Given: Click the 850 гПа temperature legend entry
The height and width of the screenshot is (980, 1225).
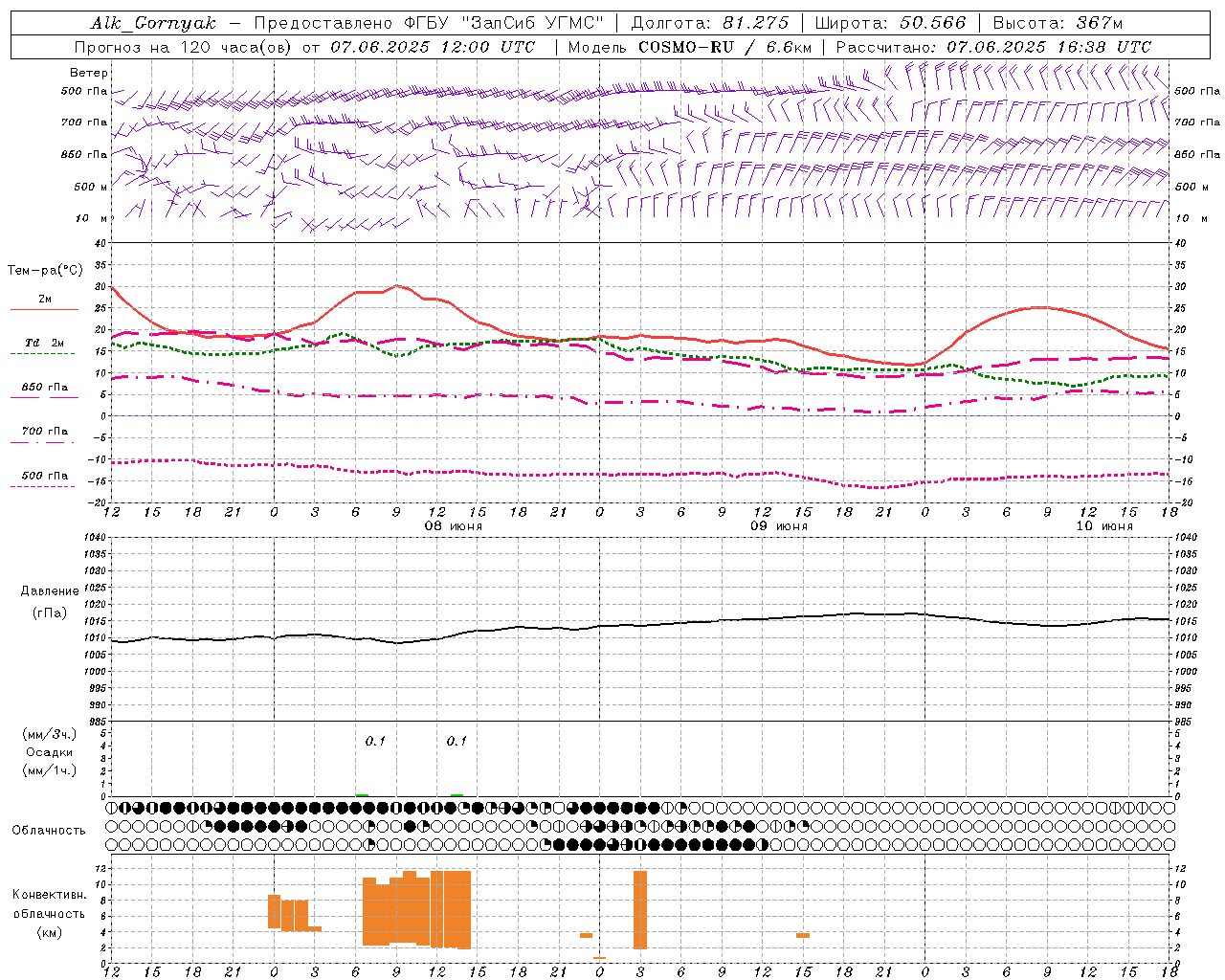Looking at the screenshot, I should (45, 388).
